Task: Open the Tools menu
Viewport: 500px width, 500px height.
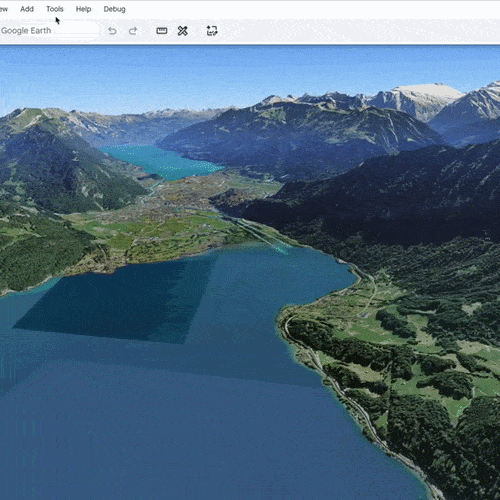Action: [55, 9]
